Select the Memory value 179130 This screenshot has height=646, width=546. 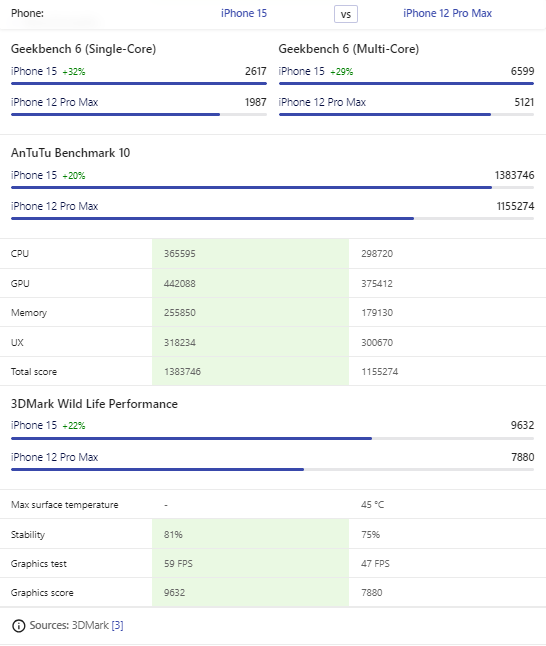pyautogui.click(x=377, y=312)
